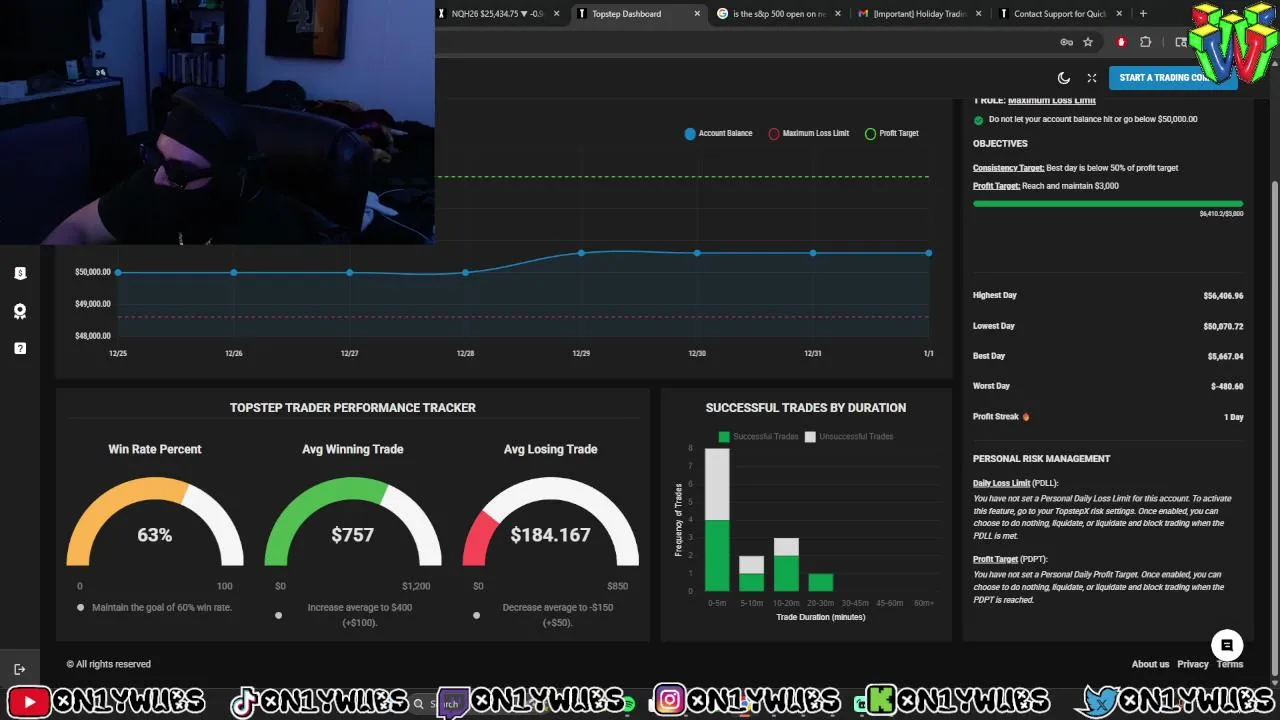Screen dimensions: 1280x720
Task: Open the Terms footer link
Action: (1230, 664)
